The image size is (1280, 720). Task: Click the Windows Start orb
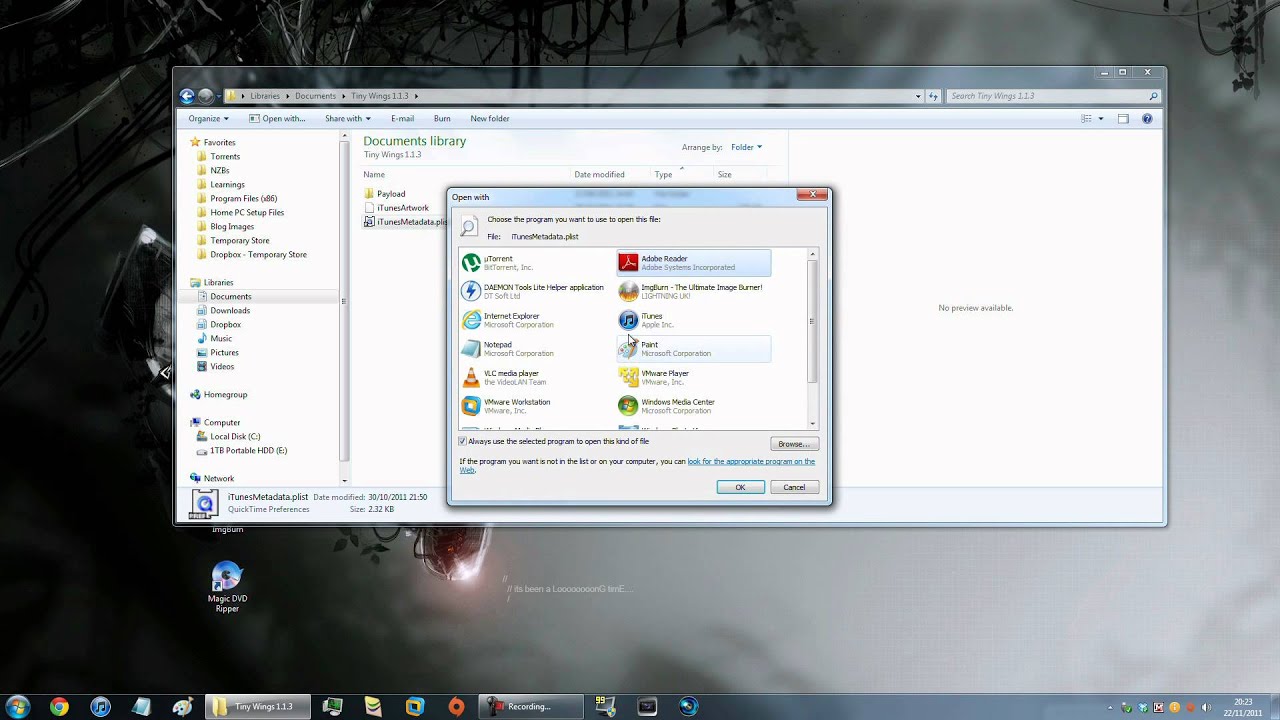click(17, 706)
